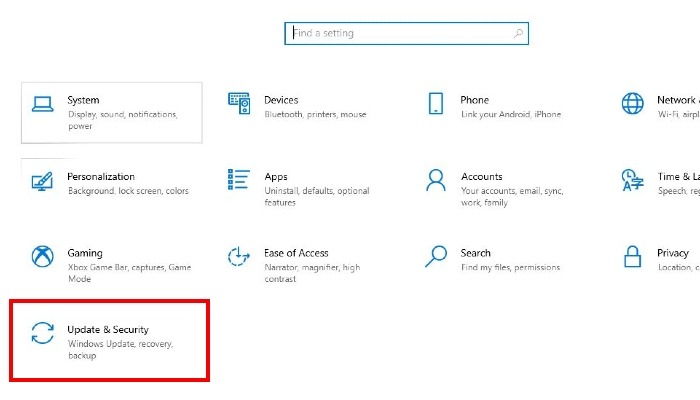Click 'Narrator, magnifier, high contrast' description
The width and height of the screenshot is (700, 400).
[x=312, y=273]
